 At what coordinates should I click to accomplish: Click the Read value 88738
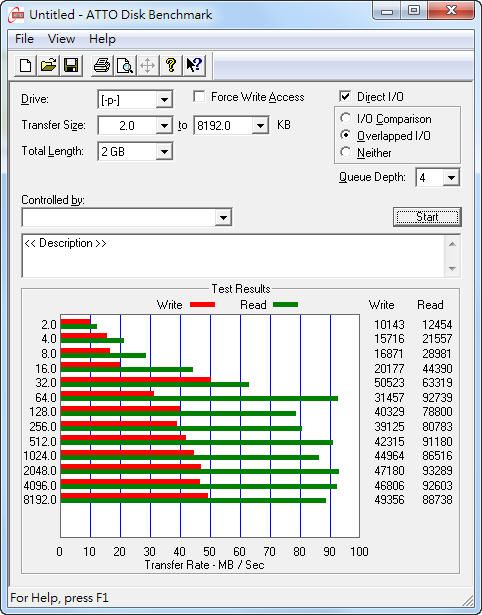click(x=437, y=500)
